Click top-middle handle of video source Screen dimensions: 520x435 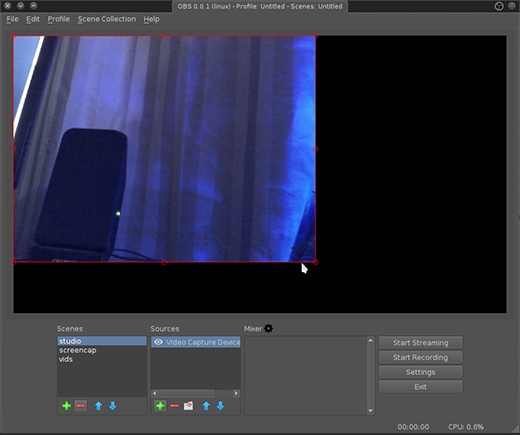coord(165,36)
